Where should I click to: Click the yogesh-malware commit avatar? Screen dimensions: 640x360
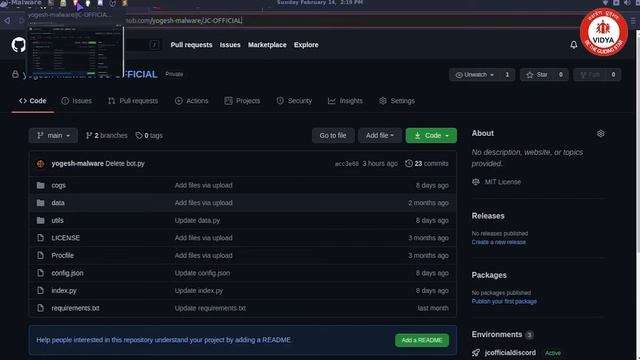click(40, 164)
